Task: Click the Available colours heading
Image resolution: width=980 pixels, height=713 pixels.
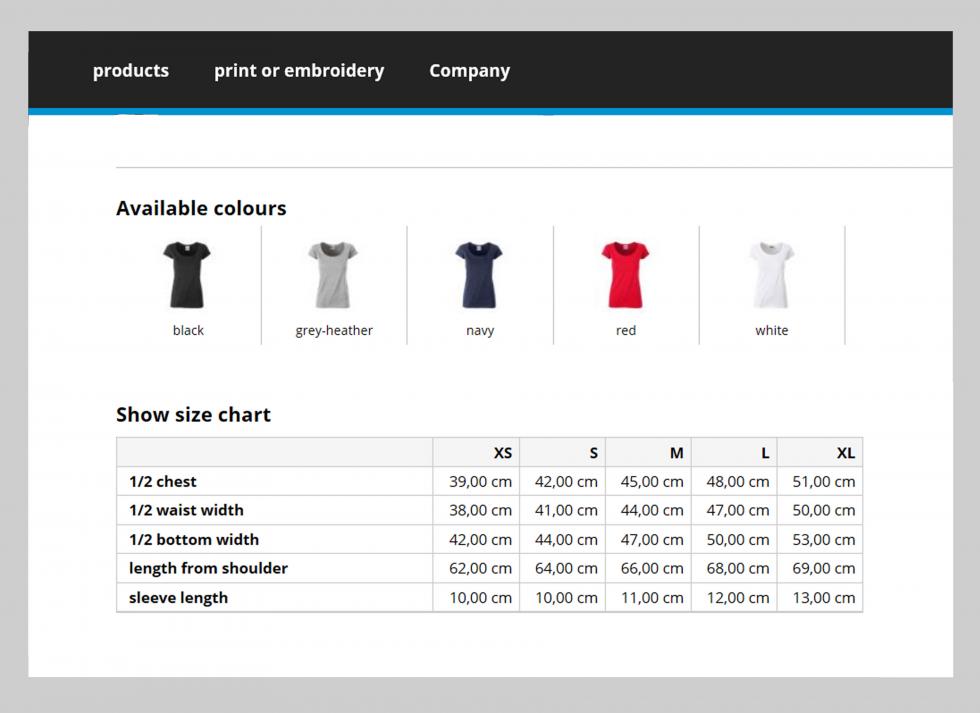Action: coord(201,208)
